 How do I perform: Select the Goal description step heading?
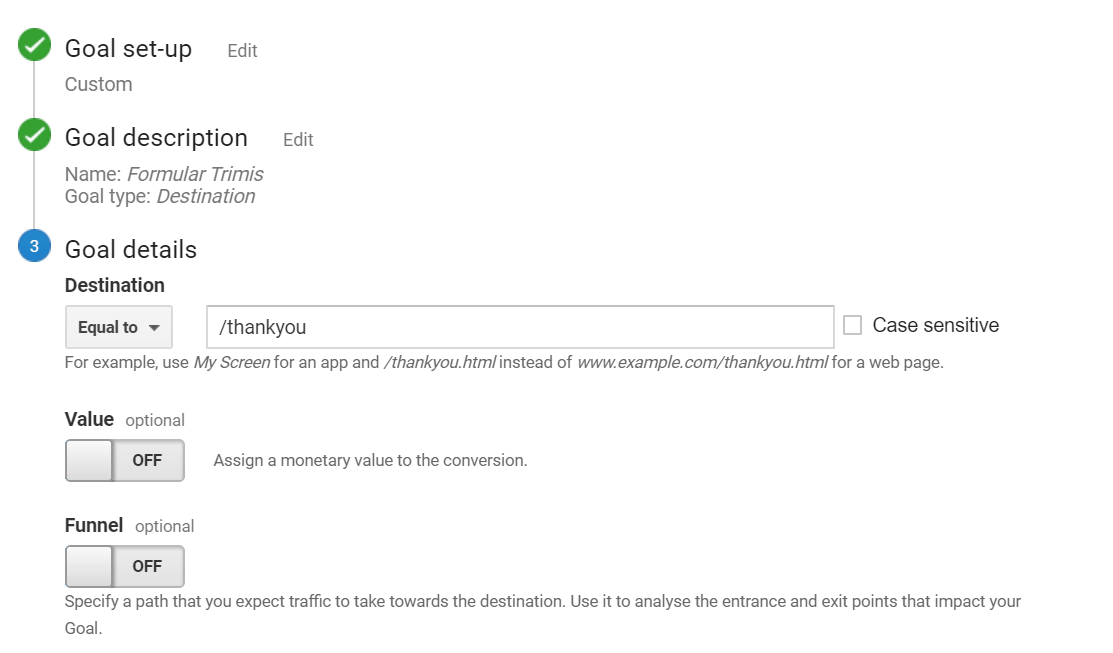pyautogui.click(x=156, y=138)
